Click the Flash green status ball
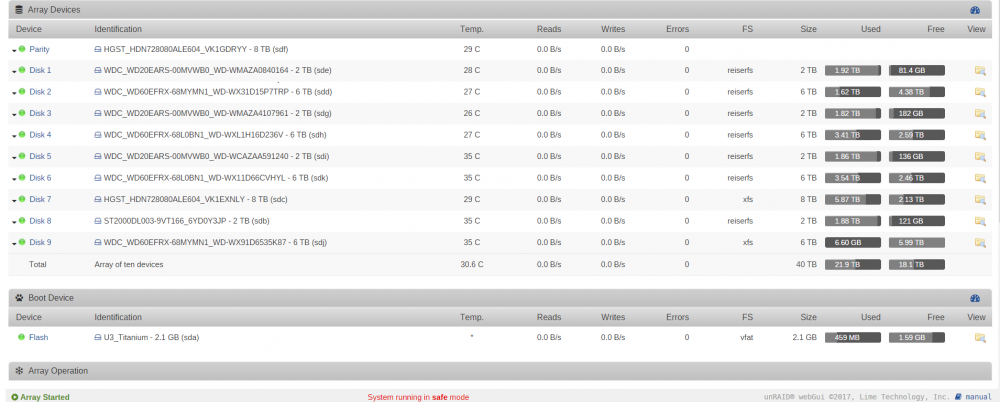Image resolution: width=1000 pixels, height=402 pixels. pyautogui.click(x=22, y=337)
